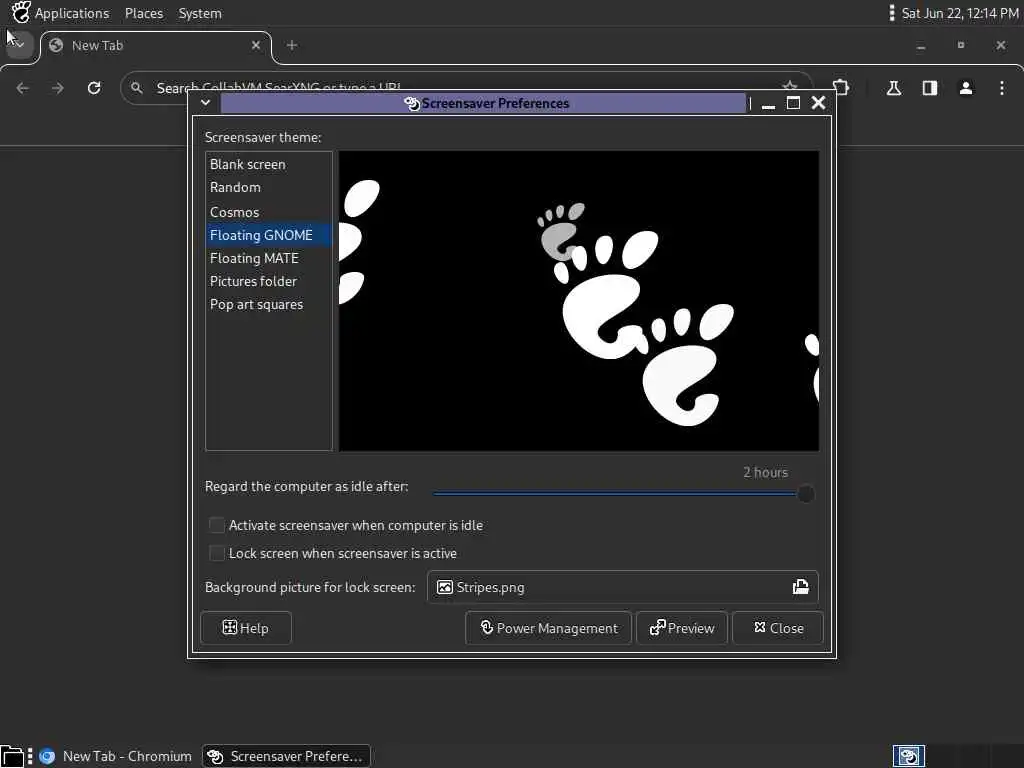Click the file browse icon beside Stripes.png
Viewport: 1024px width, 768px height.
point(801,587)
